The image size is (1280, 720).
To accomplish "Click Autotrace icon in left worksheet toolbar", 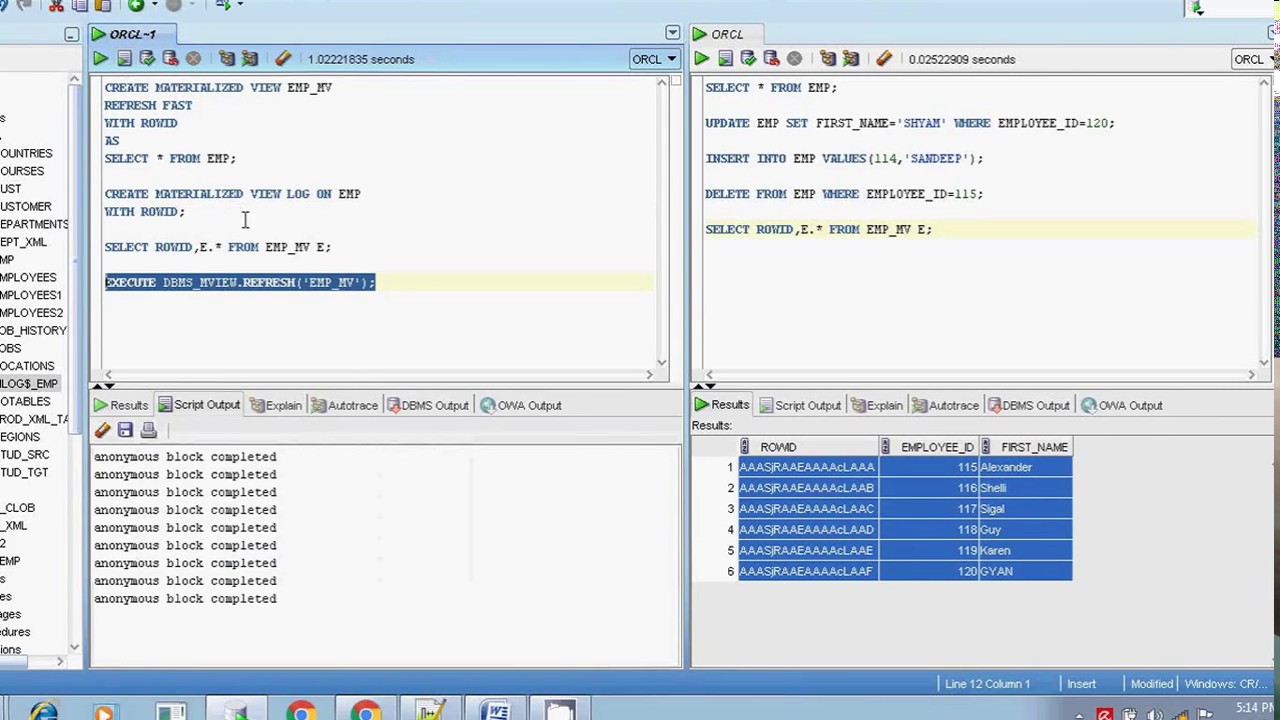I will pos(249,59).
